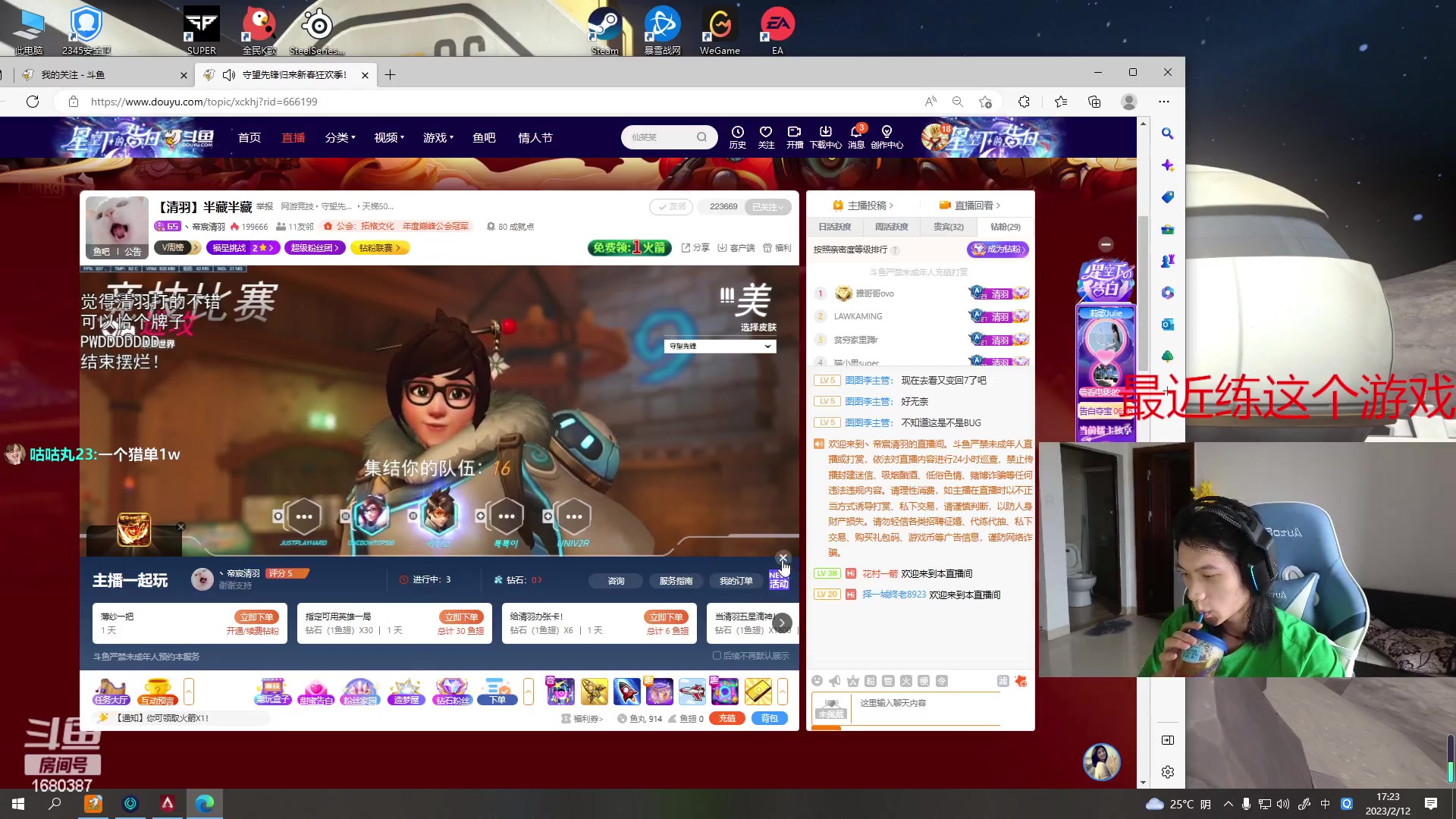
Task: Open browser extensions puzzle icon
Action: pyautogui.click(x=1024, y=102)
